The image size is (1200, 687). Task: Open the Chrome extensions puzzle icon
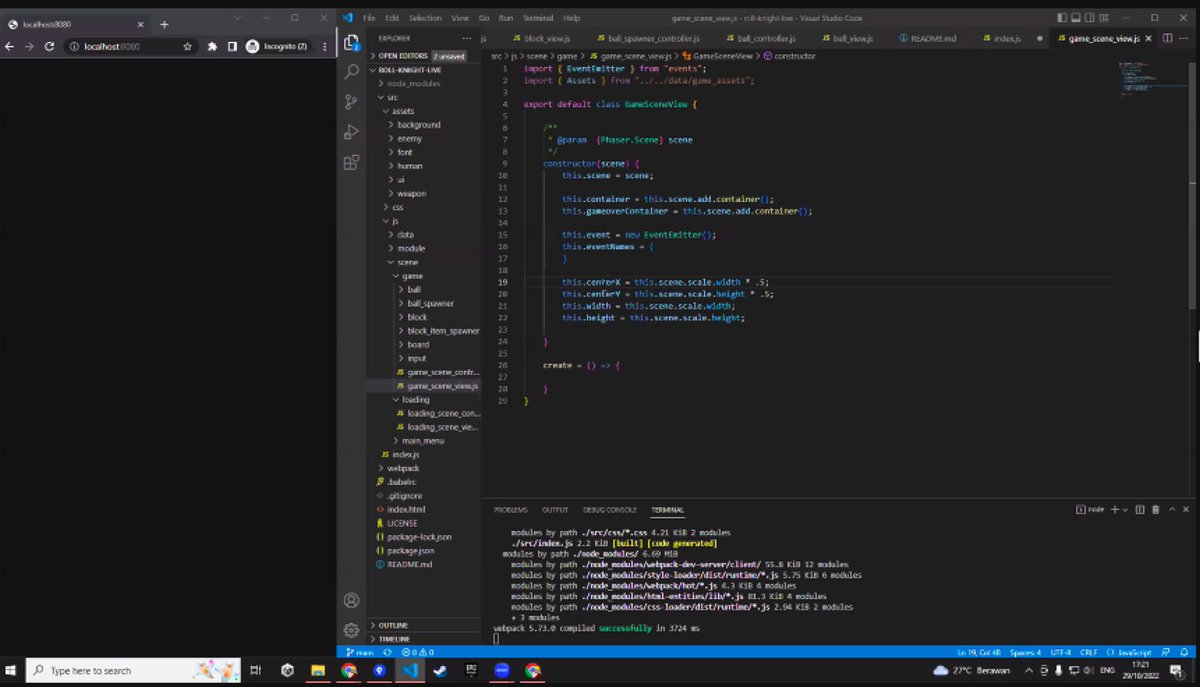pyautogui.click(x=212, y=46)
